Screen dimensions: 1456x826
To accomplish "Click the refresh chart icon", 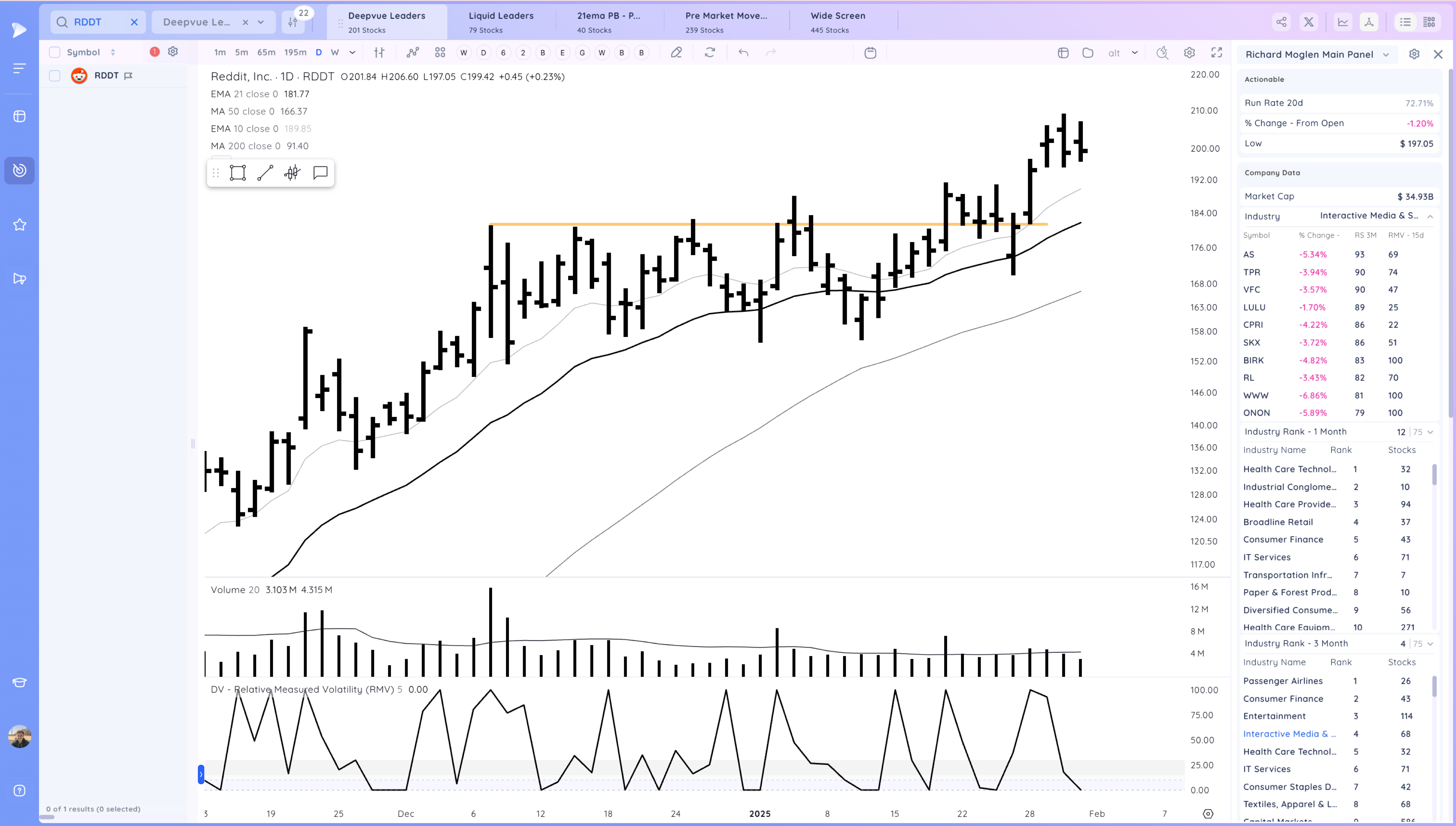I will [x=709, y=53].
